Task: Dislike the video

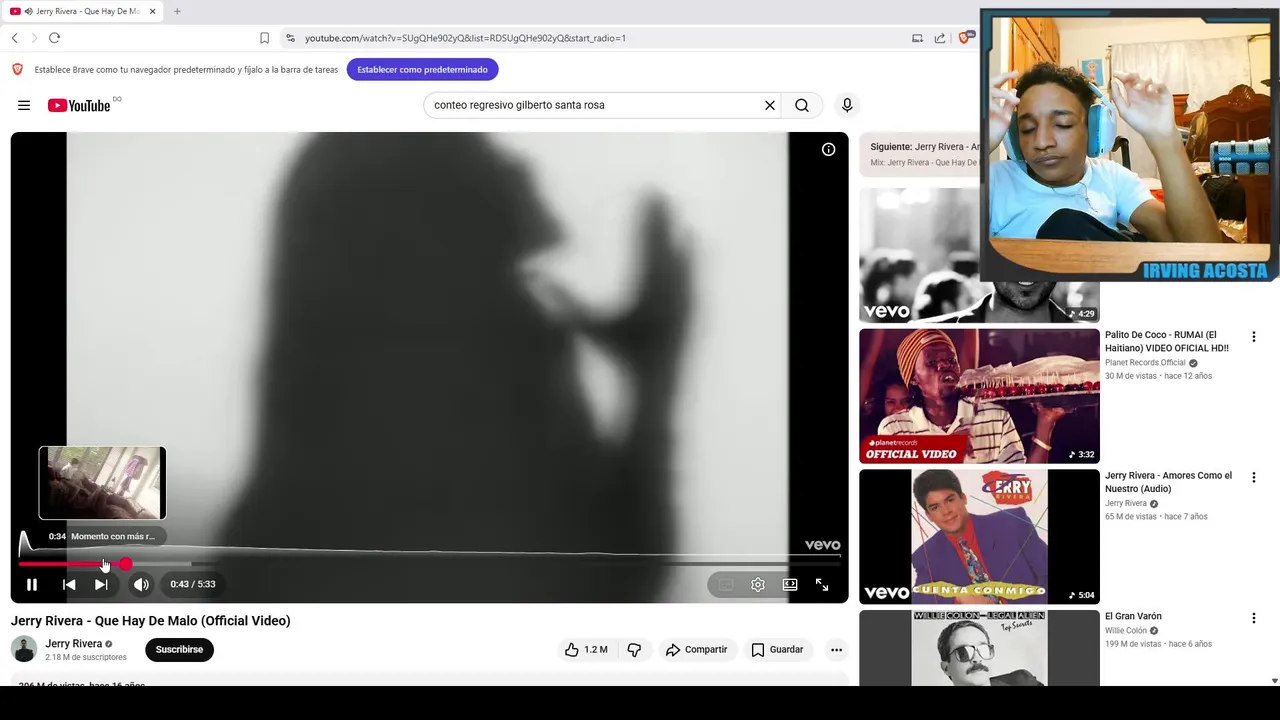Action: [634, 650]
